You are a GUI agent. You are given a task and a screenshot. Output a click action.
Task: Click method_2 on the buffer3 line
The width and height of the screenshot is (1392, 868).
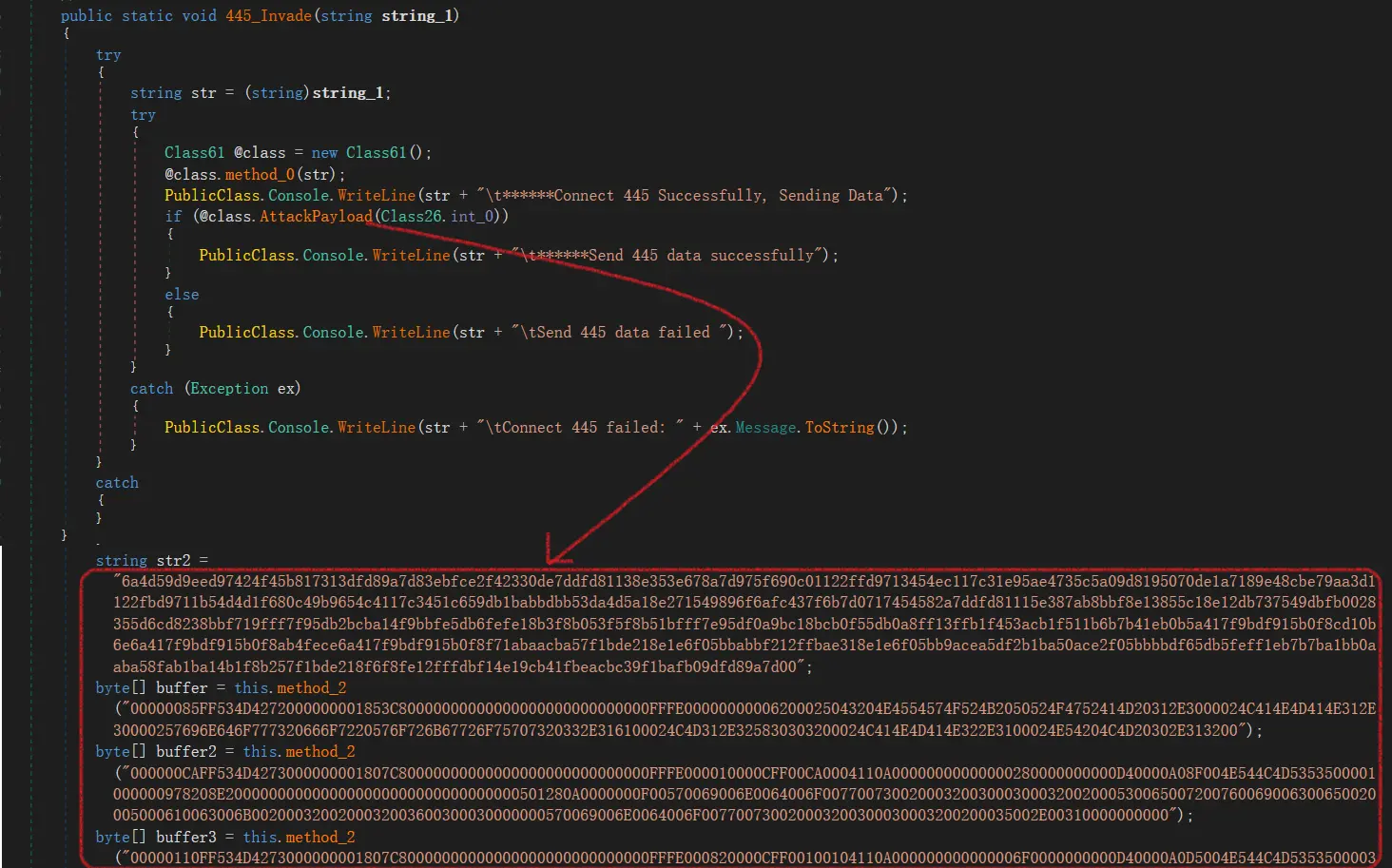[320, 838]
